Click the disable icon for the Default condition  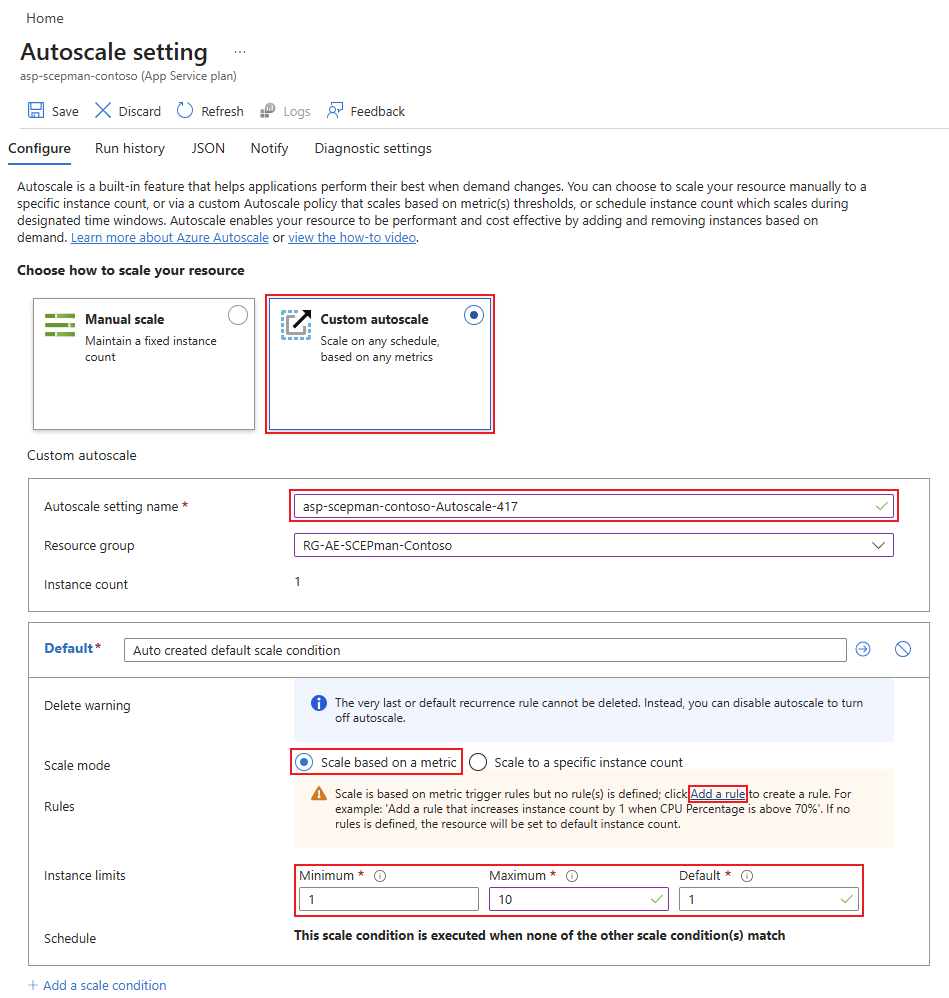(903, 649)
